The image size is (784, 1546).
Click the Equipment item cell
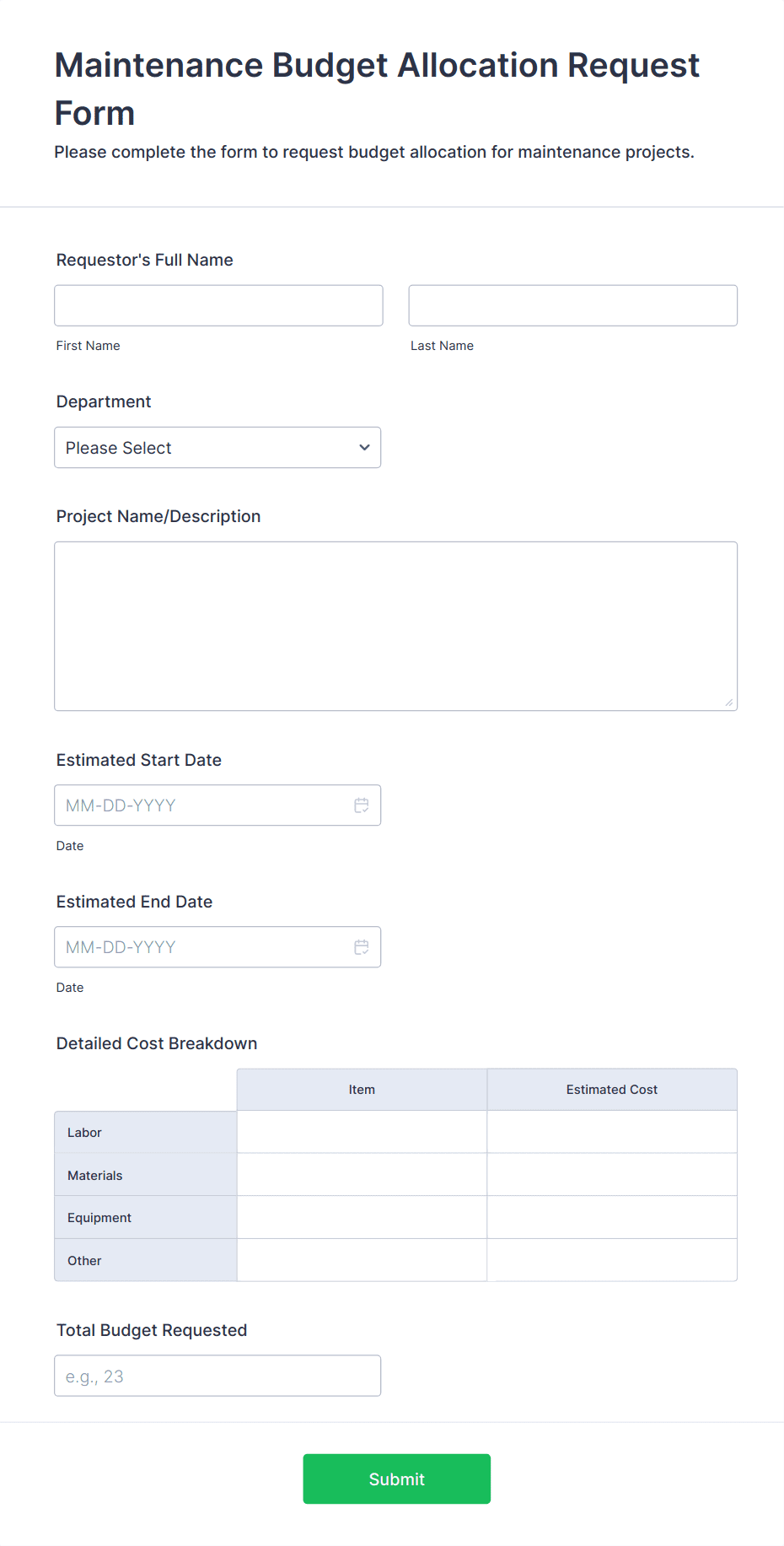[362, 1217]
